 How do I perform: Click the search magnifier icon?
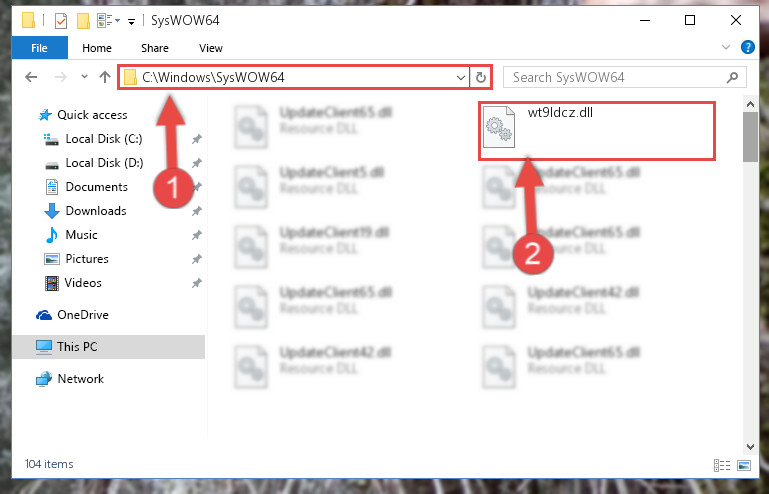pyautogui.click(x=732, y=78)
